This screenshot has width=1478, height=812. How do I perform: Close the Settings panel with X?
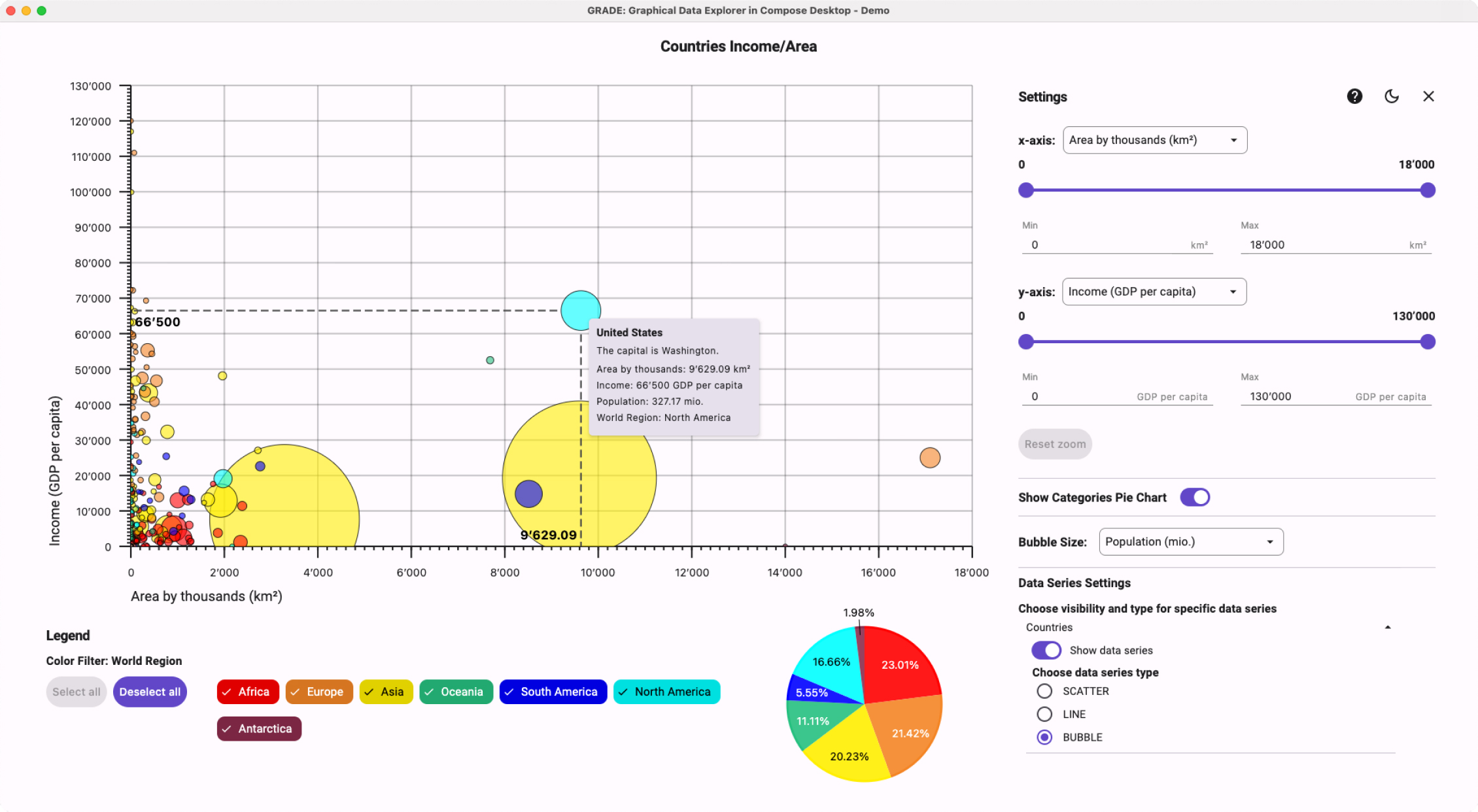click(x=1428, y=97)
